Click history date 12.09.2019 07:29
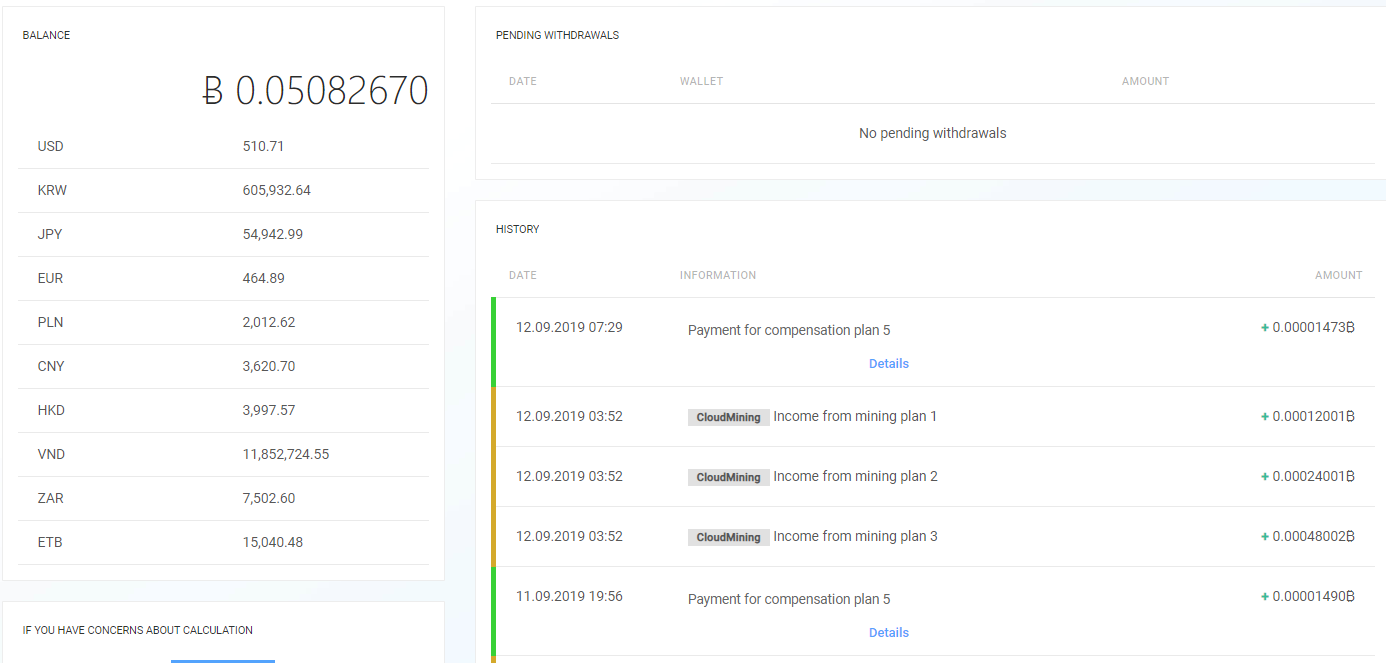The height and width of the screenshot is (663, 1386). pos(569,327)
